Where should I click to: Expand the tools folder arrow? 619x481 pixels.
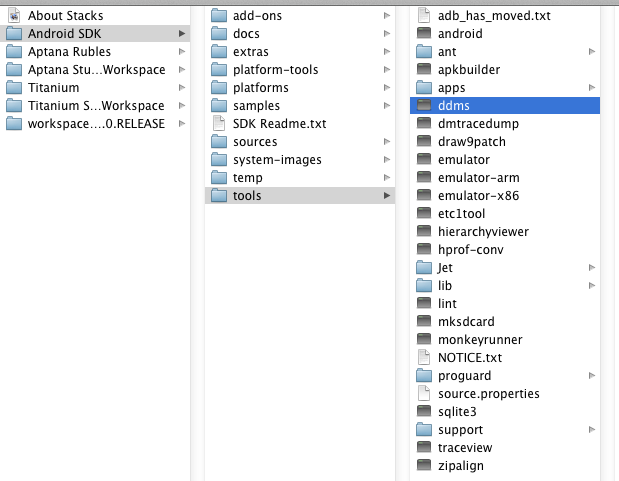pos(387,196)
